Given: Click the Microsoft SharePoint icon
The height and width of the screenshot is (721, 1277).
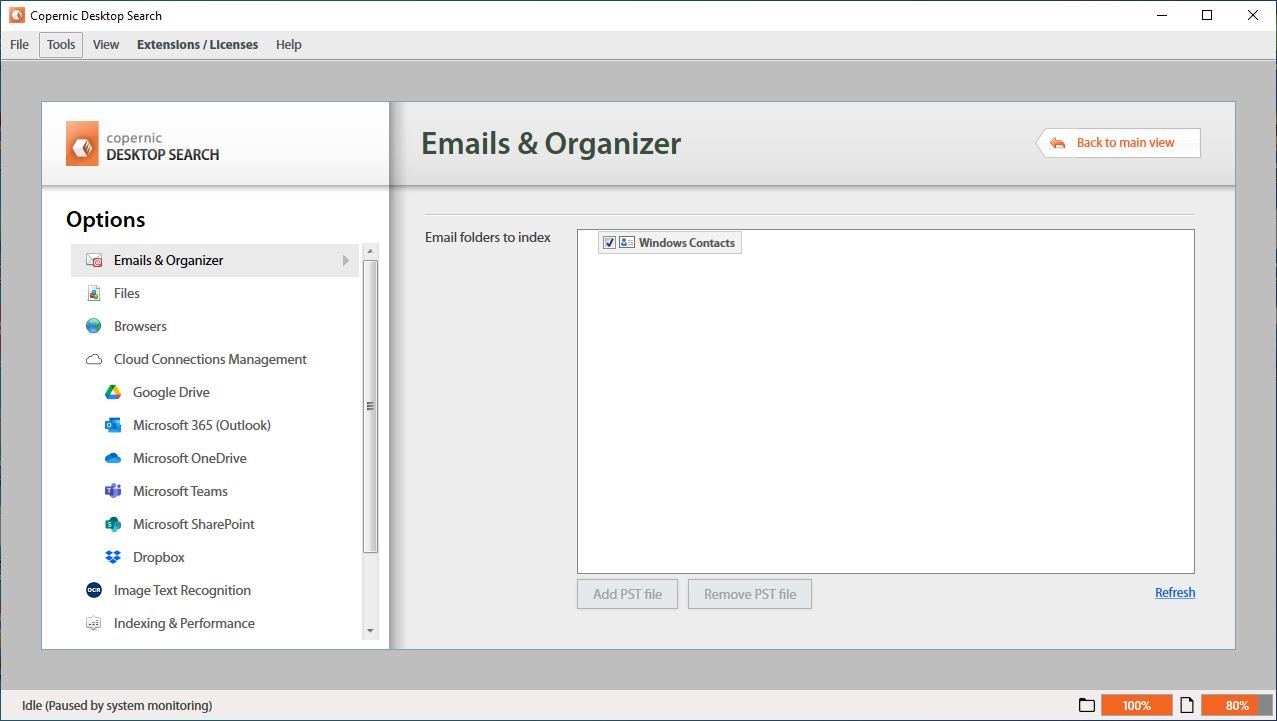Looking at the screenshot, I should coord(113,524).
